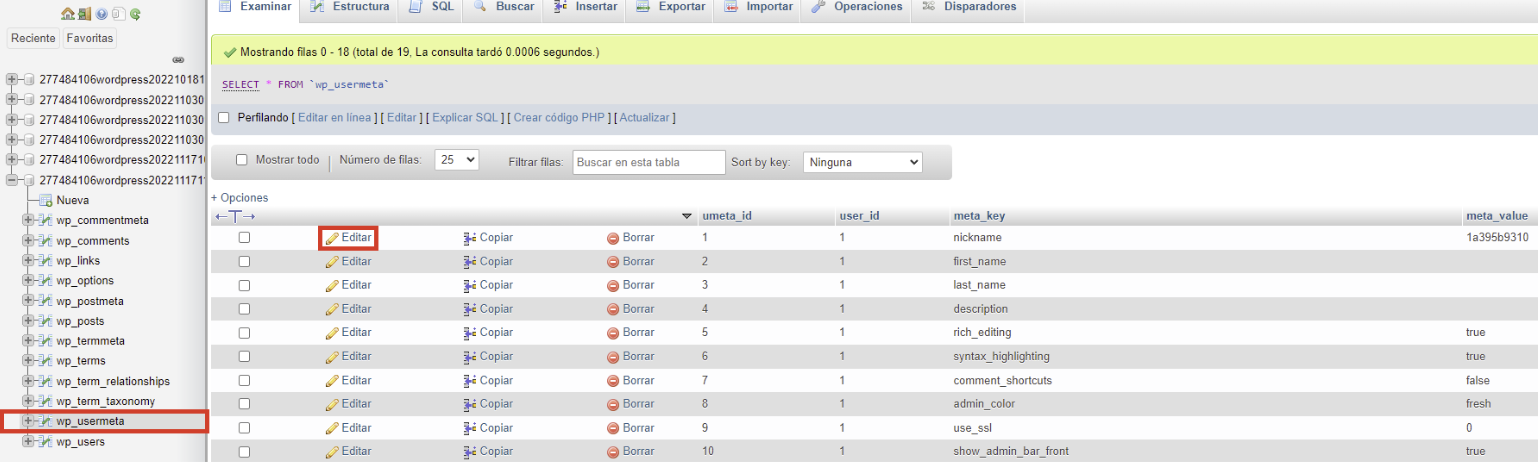Image resolution: width=1538 pixels, height=462 pixels.
Task: Click the Favoritas button
Action: 90,38
